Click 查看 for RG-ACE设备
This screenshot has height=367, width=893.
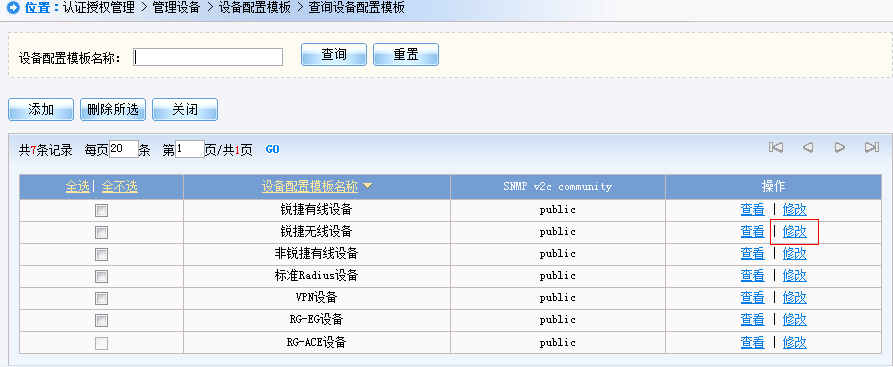tap(752, 342)
